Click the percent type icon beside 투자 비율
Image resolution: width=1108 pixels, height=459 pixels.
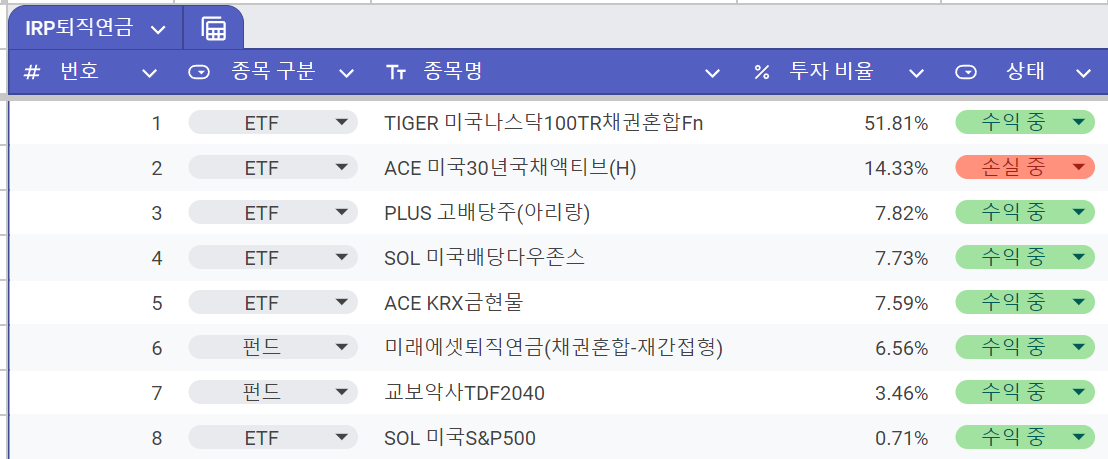coord(761,72)
